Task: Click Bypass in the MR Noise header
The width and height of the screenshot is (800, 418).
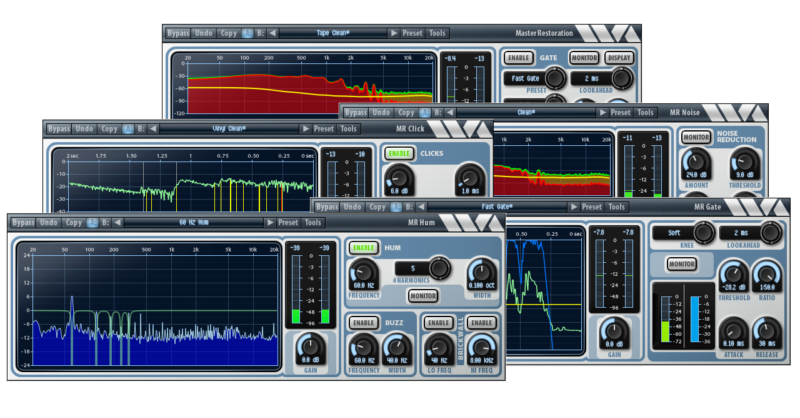Action: 356,112
